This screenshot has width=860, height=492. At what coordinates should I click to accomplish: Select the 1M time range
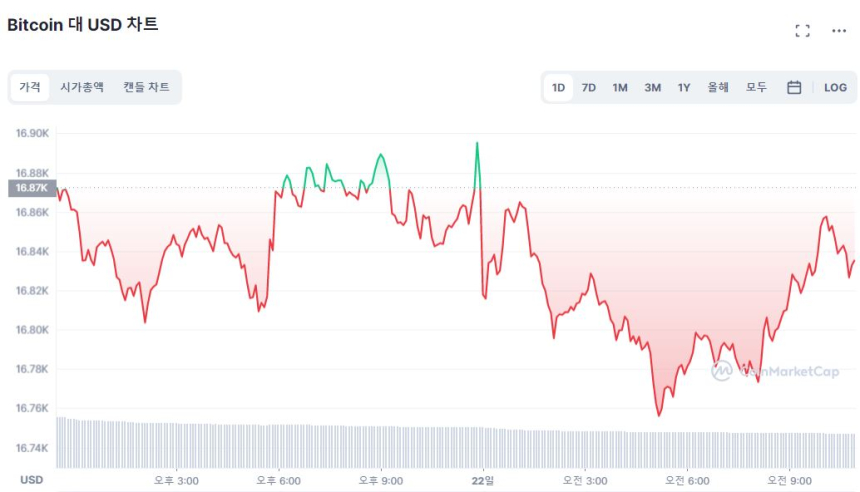[620, 88]
